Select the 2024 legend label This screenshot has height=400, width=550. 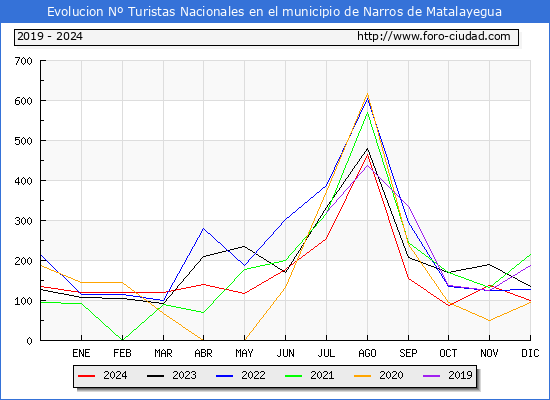click(115, 375)
